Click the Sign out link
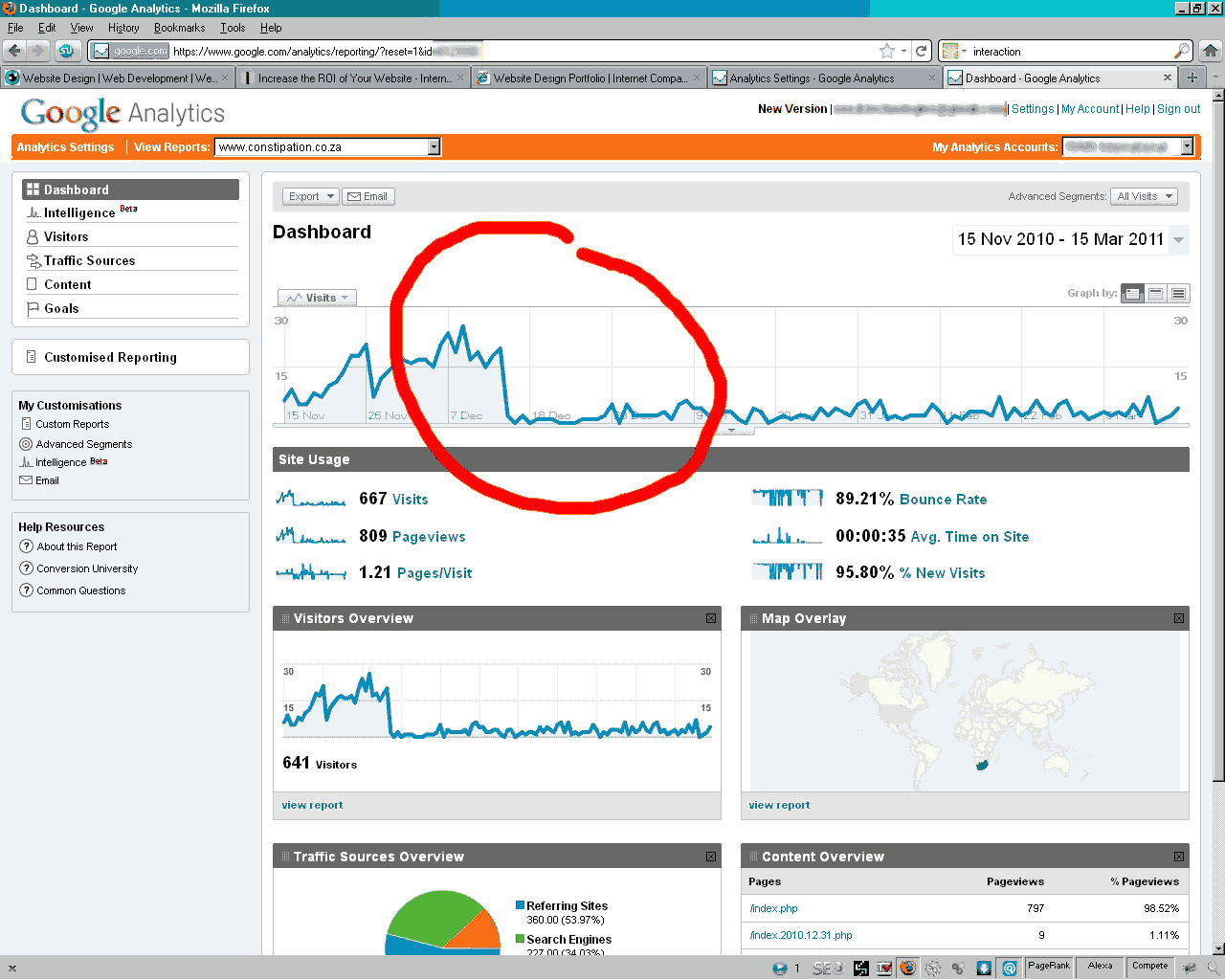 click(1178, 109)
